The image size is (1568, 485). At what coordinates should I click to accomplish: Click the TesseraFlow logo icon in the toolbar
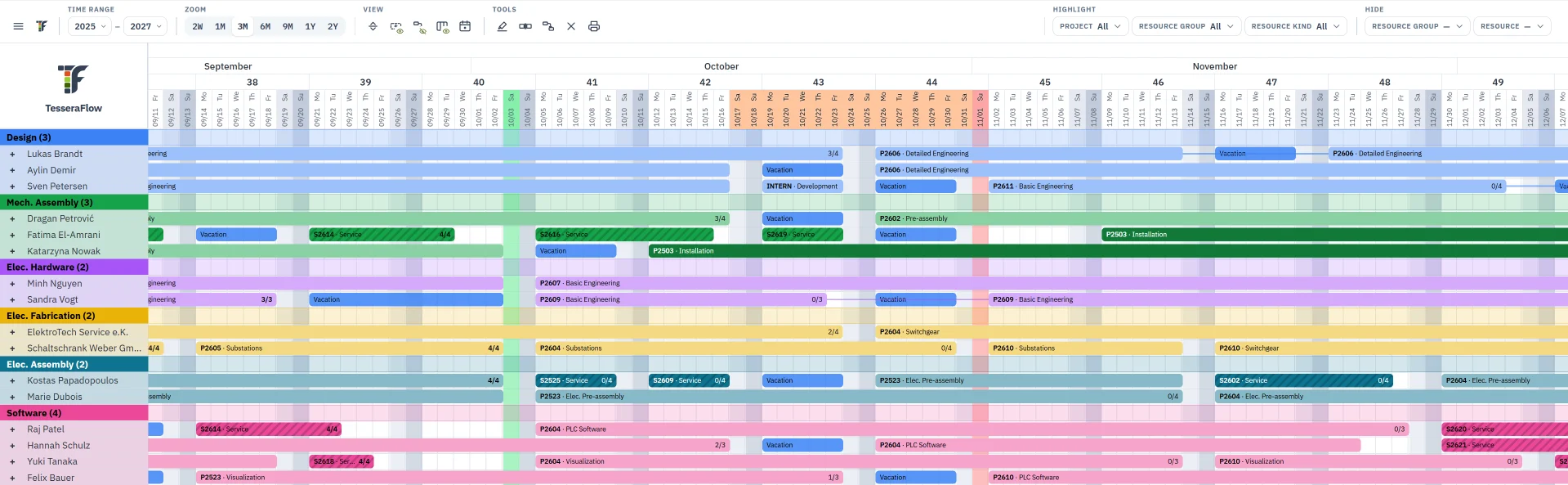click(42, 26)
